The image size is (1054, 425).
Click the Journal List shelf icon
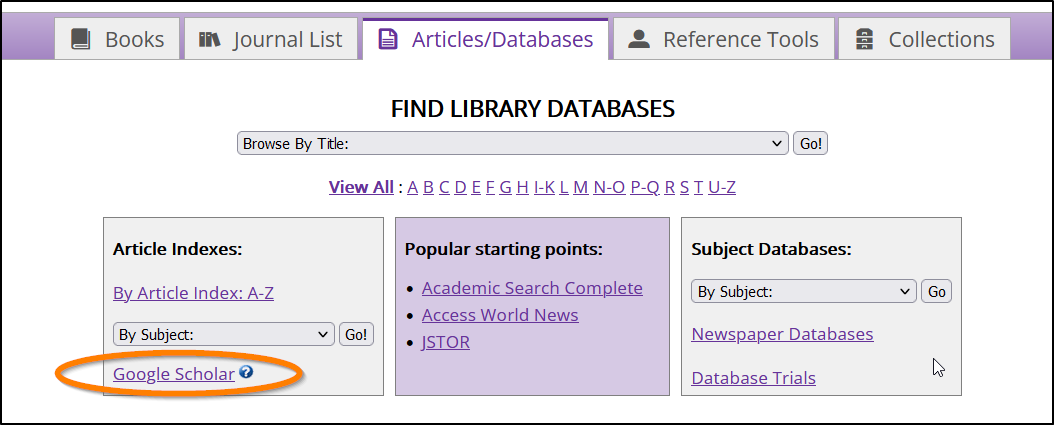point(210,40)
